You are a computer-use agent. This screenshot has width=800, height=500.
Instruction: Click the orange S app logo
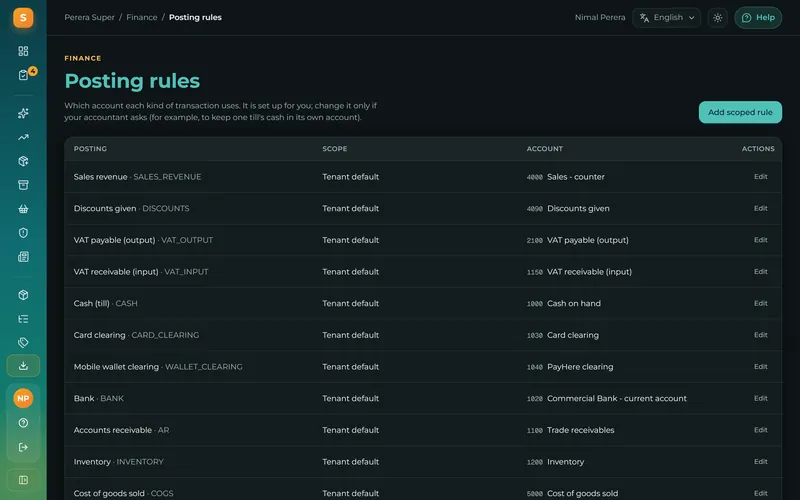coord(23,18)
